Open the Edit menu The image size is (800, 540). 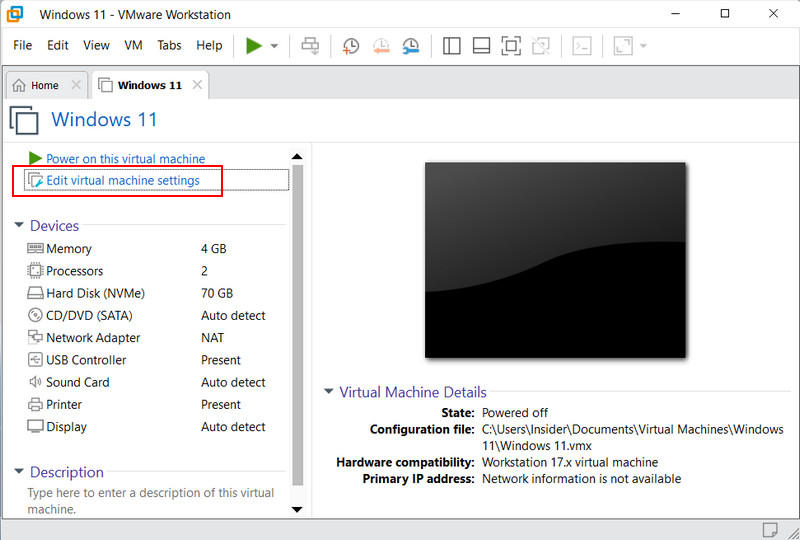pyautogui.click(x=58, y=45)
